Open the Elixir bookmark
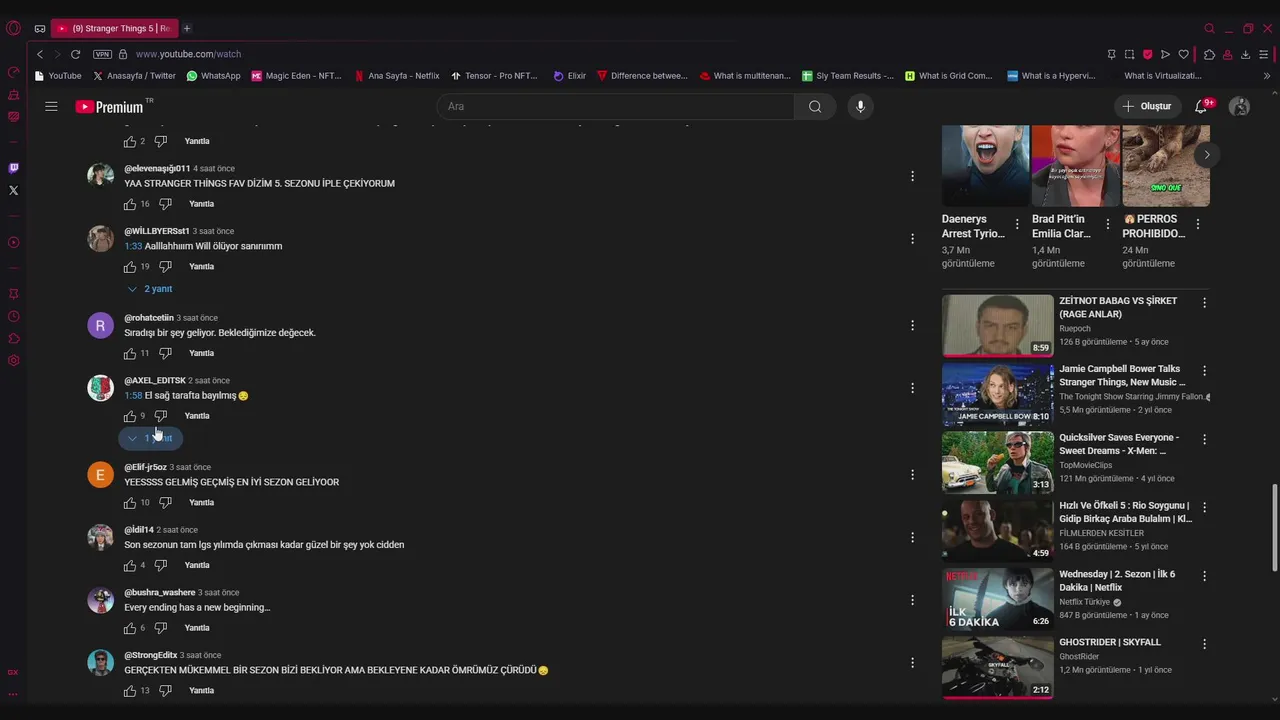 pyautogui.click(x=569, y=76)
